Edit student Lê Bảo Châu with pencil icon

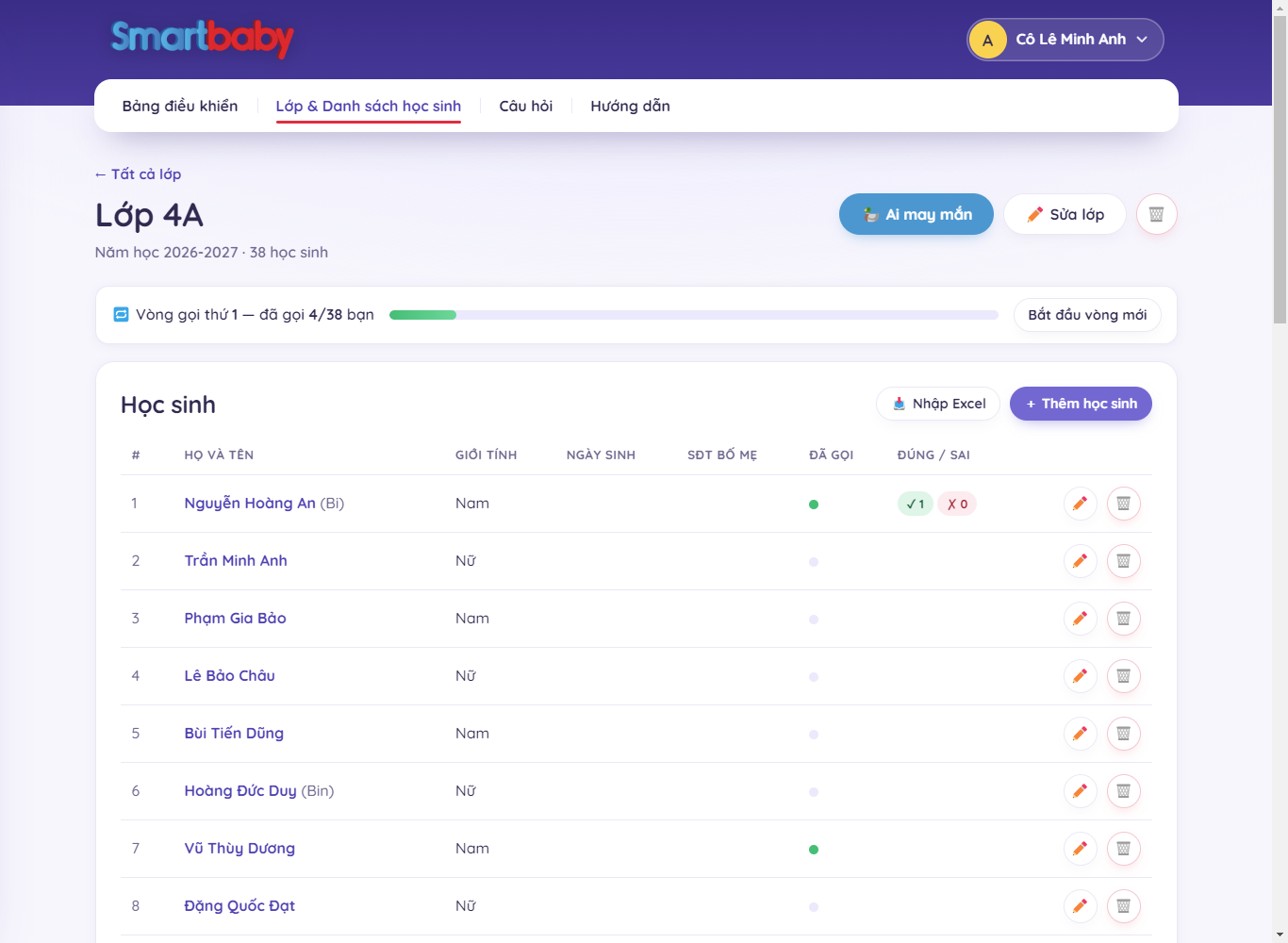1081,676
